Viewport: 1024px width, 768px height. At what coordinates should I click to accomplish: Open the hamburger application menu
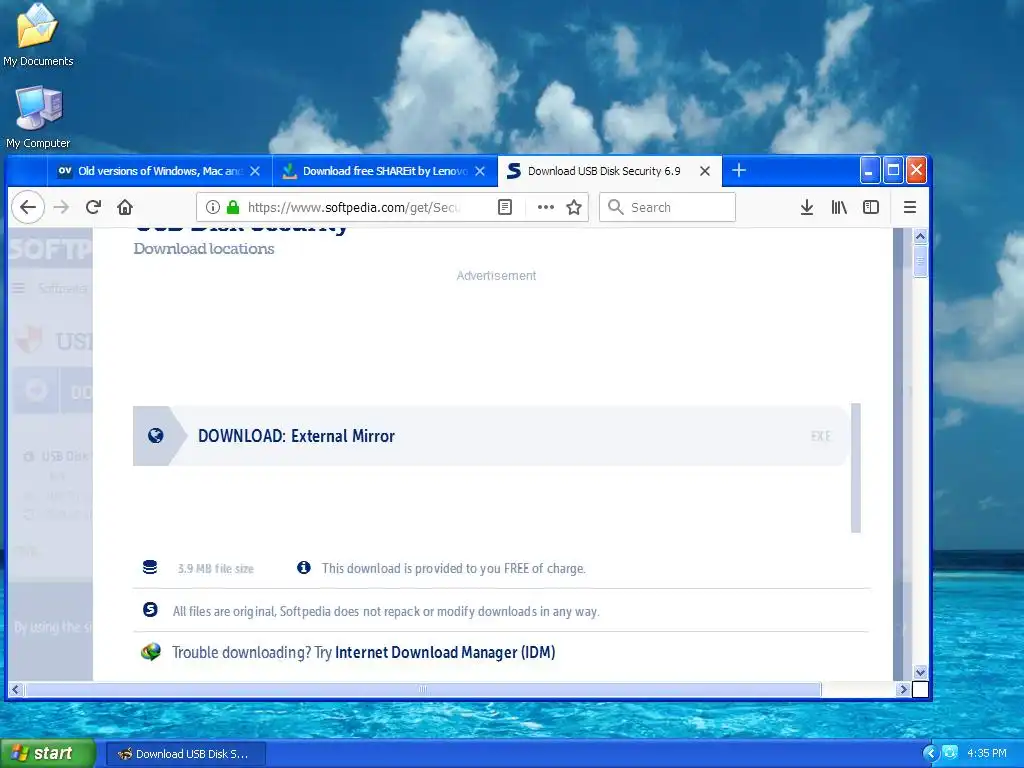click(910, 208)
